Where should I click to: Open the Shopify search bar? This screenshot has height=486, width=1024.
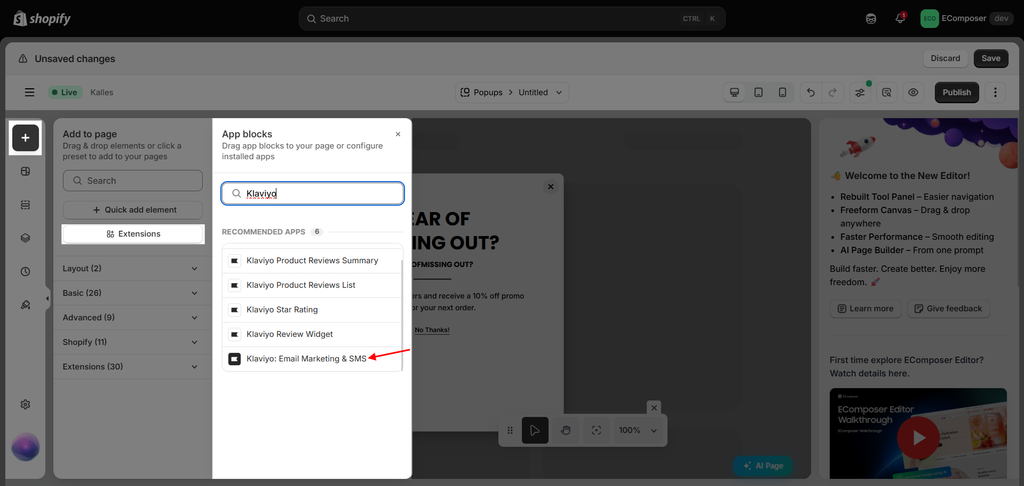(512, 18)
